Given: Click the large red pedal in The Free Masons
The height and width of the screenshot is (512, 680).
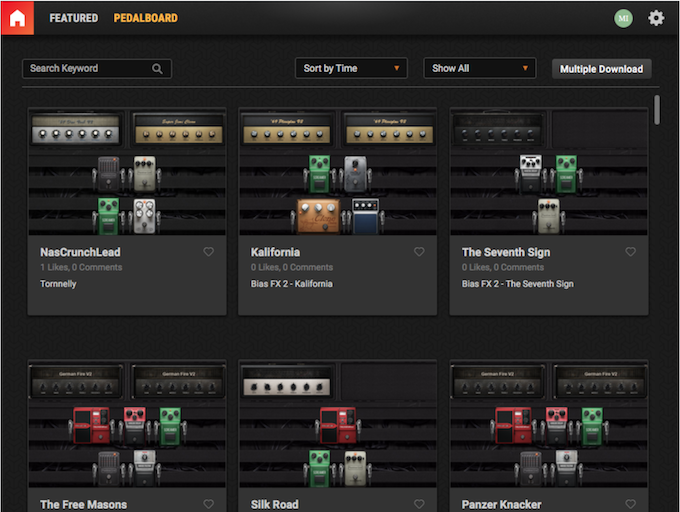Looking at the screenshot, I should [92, 425].
